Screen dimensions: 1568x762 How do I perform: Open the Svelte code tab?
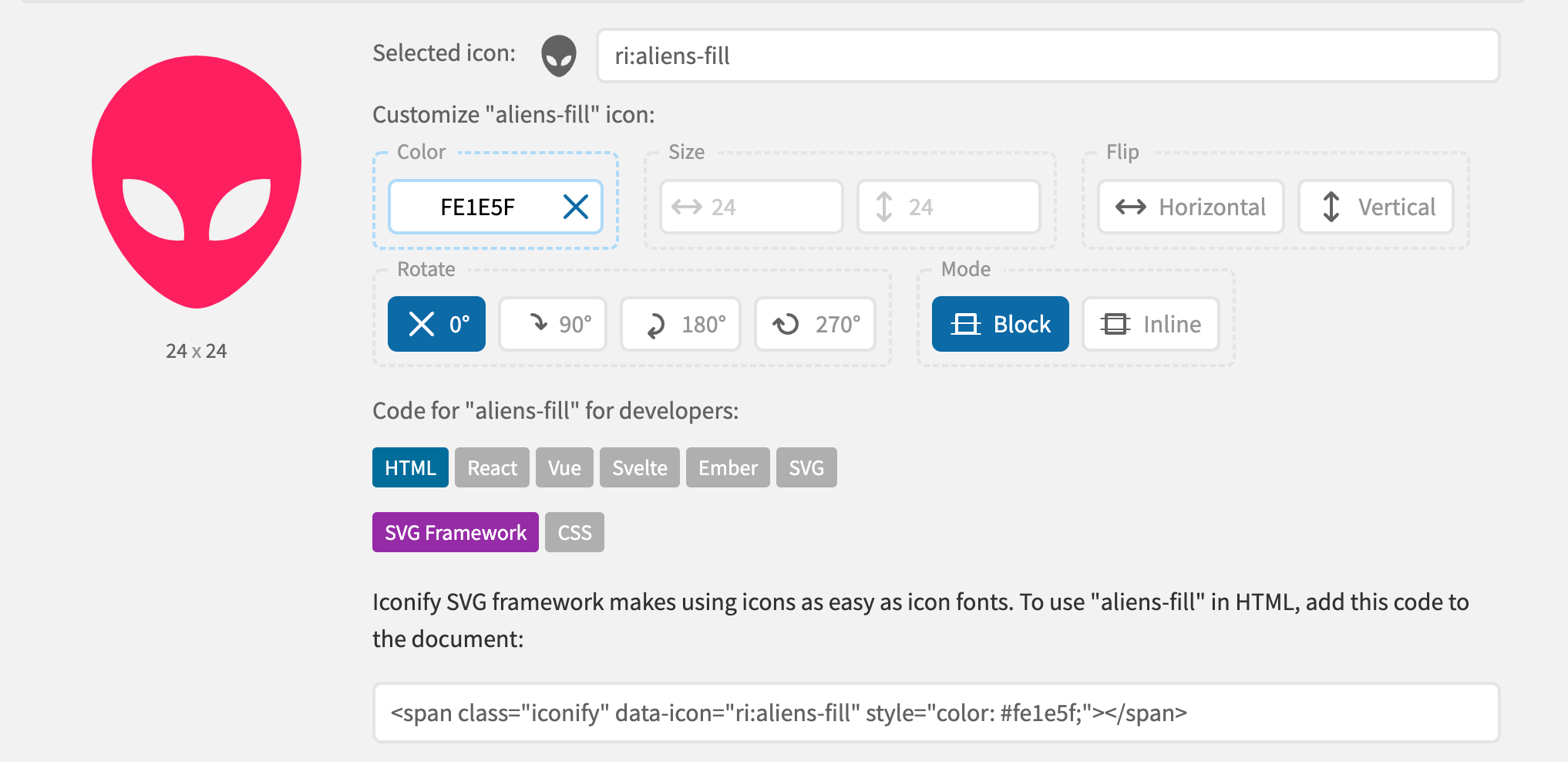640,467
